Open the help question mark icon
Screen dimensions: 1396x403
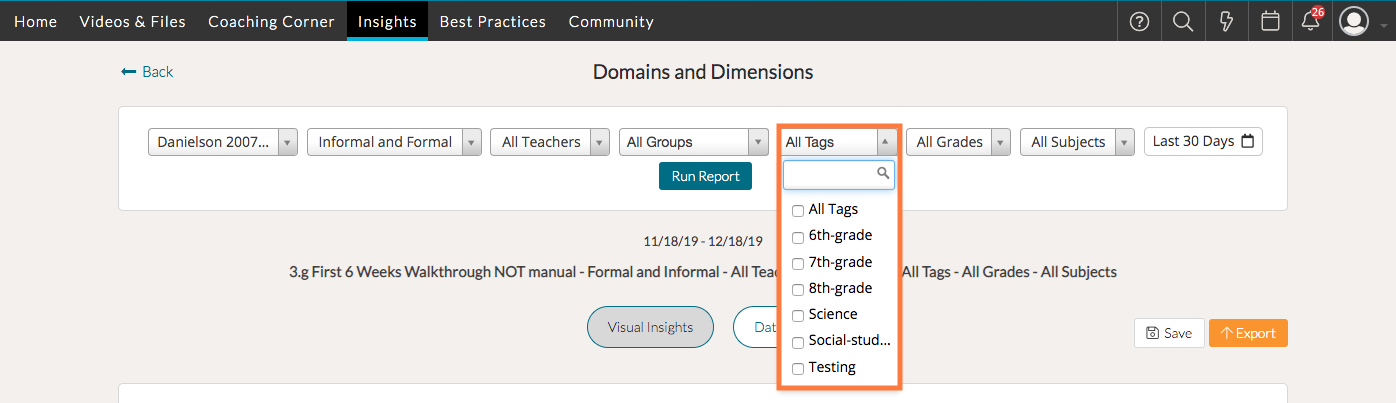[x=1139, y=21]
